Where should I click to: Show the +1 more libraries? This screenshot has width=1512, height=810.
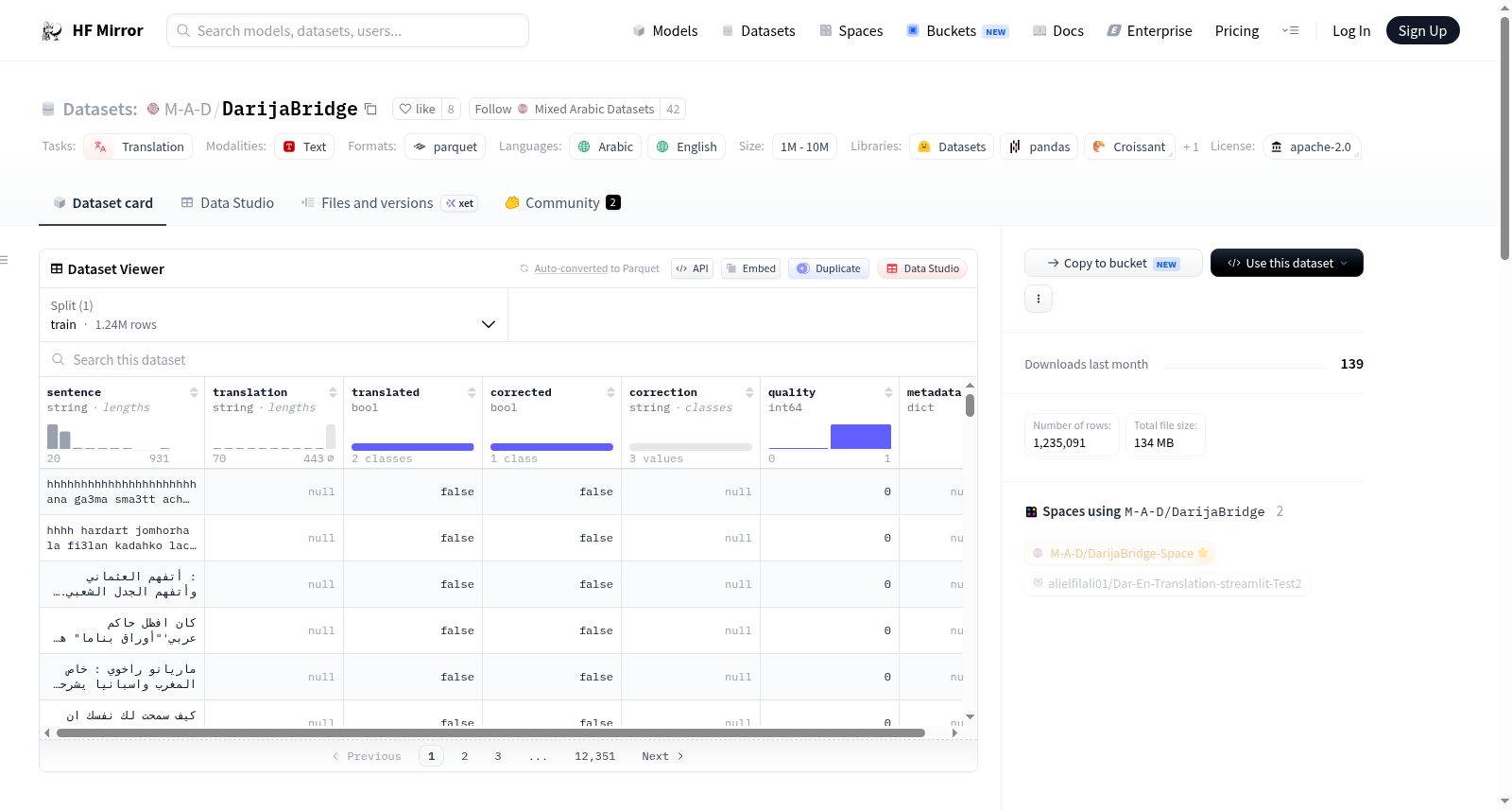point(1191,146)
